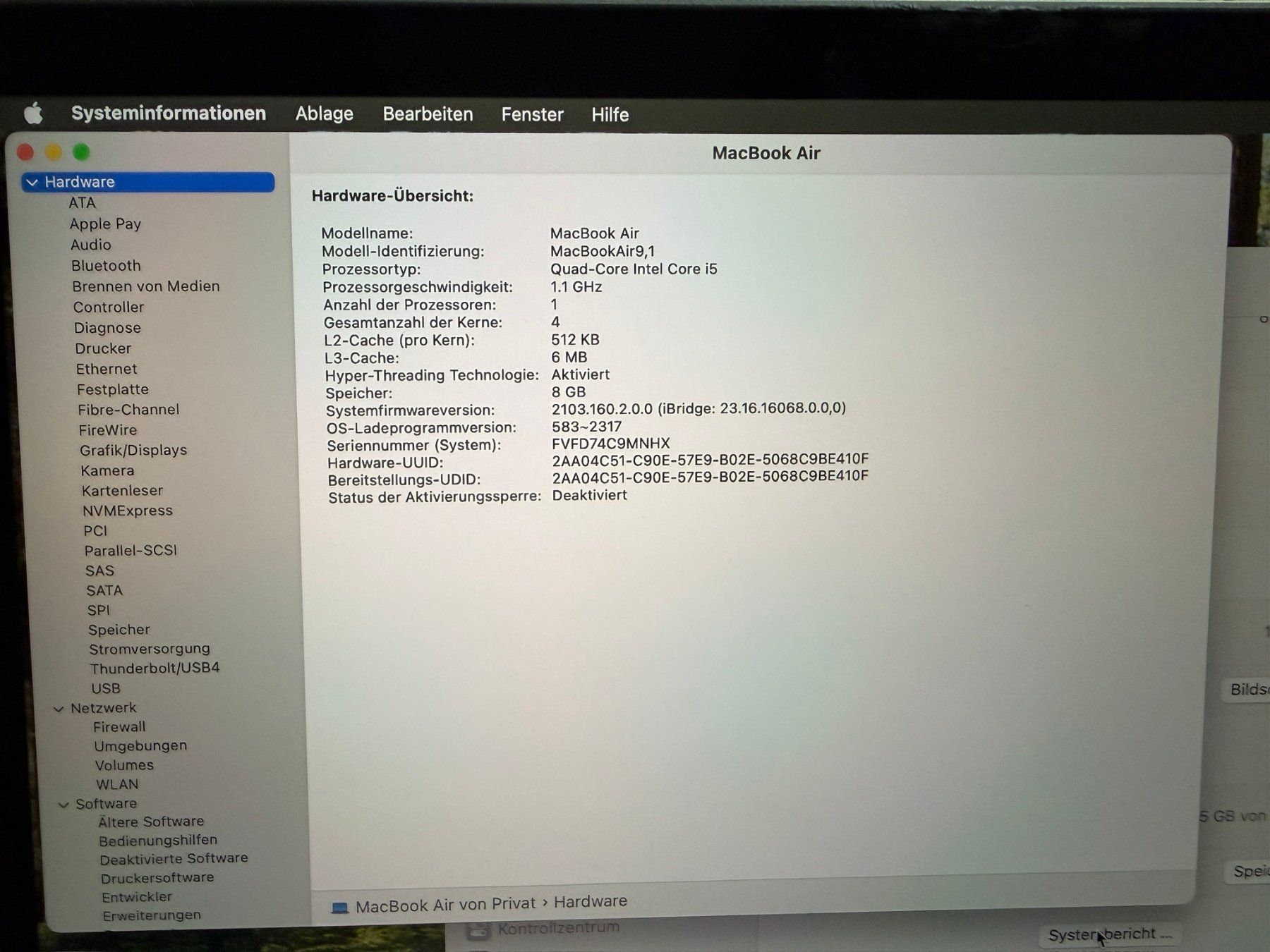Open the Hilfe menu
Image resolution: width=1270 pixels, height=952 pixels.
610,114
